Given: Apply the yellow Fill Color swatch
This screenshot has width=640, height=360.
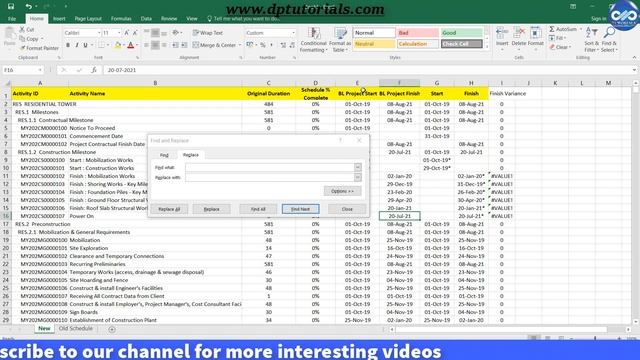Looking at the screenshot, I should click(117, 45).
